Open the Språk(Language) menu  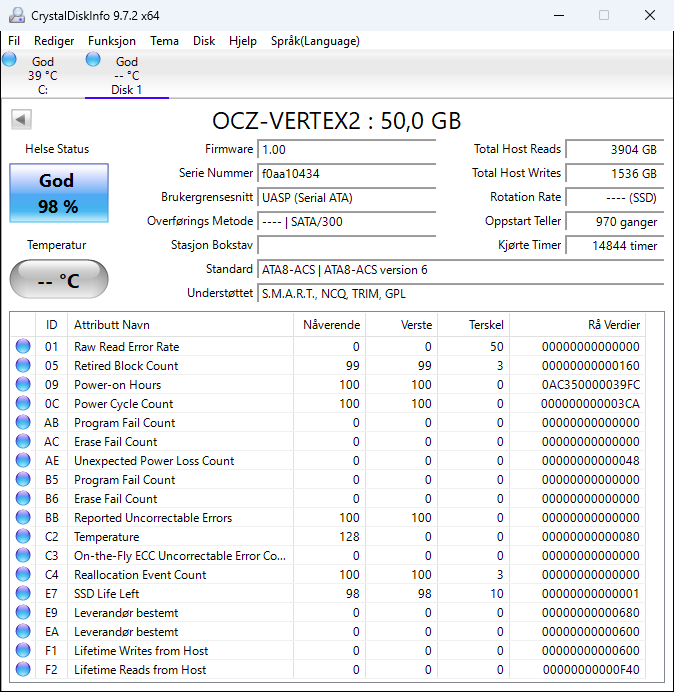[x=315, y=41]
